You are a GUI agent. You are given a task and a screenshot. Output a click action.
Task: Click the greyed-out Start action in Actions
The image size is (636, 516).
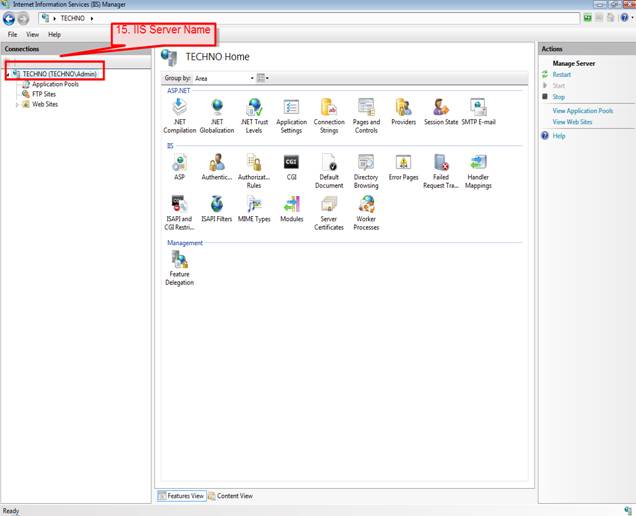point(559,86)
